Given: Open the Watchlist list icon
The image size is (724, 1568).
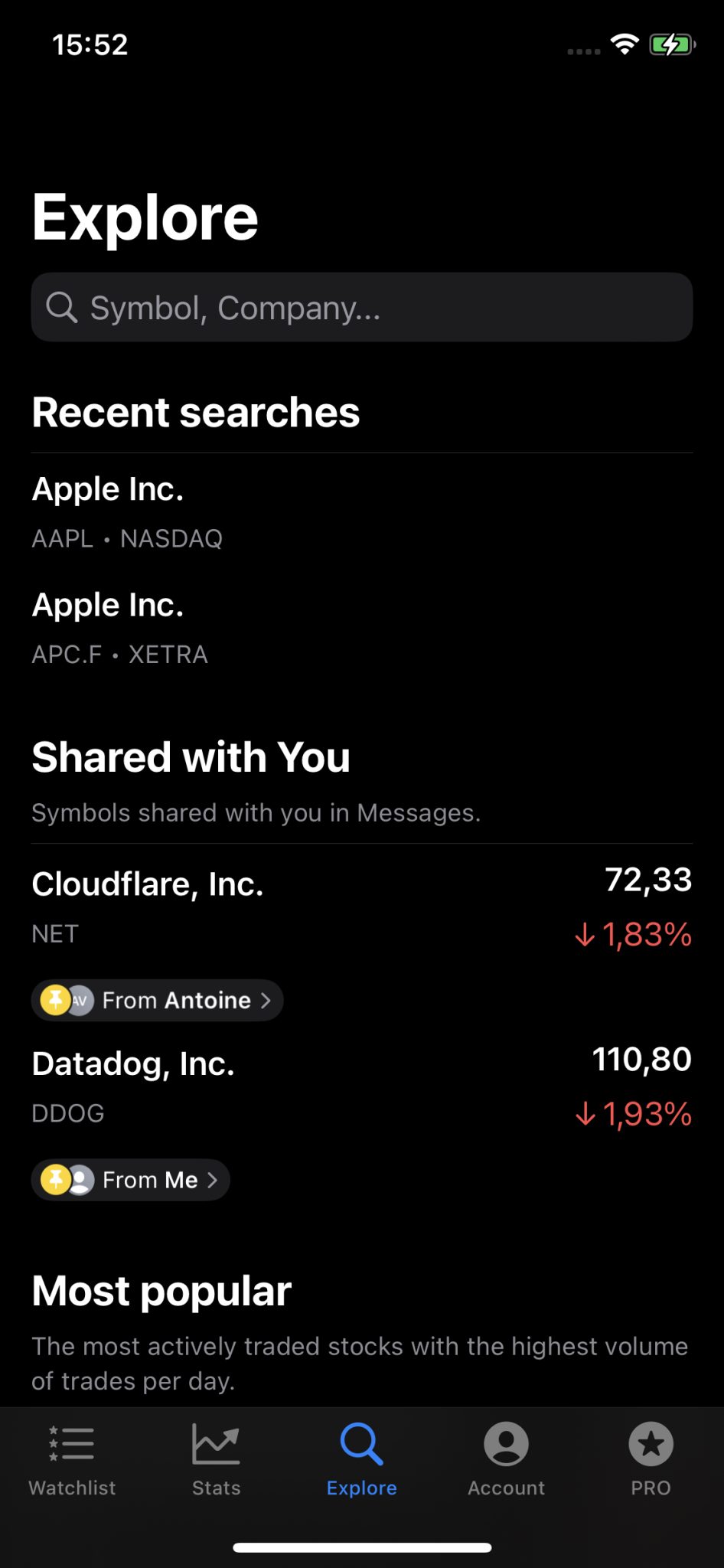Looking at the screenshot, I should tap(72, 1443).
